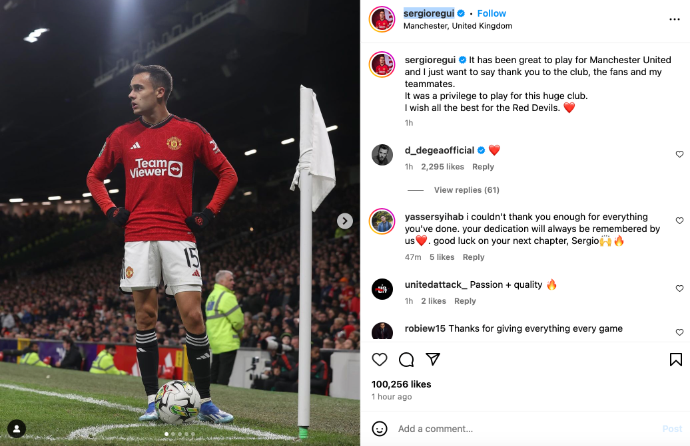Screen dimensions: 690x446
Task: Open the three-dot more options menu
Action: click(674, 19)
